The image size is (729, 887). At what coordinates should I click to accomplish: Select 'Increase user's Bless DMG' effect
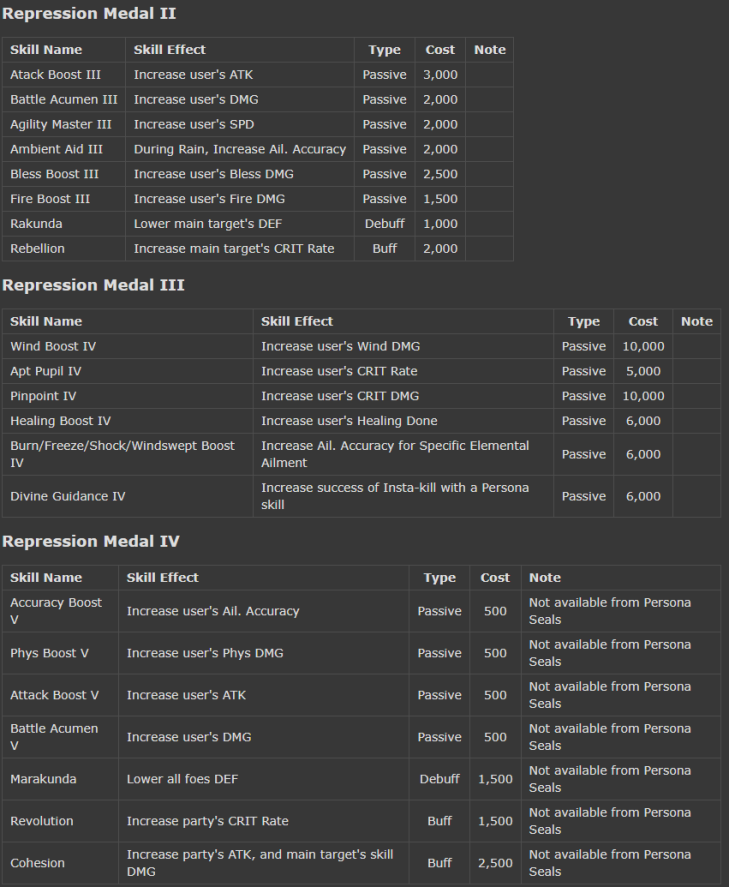(214, 174)
